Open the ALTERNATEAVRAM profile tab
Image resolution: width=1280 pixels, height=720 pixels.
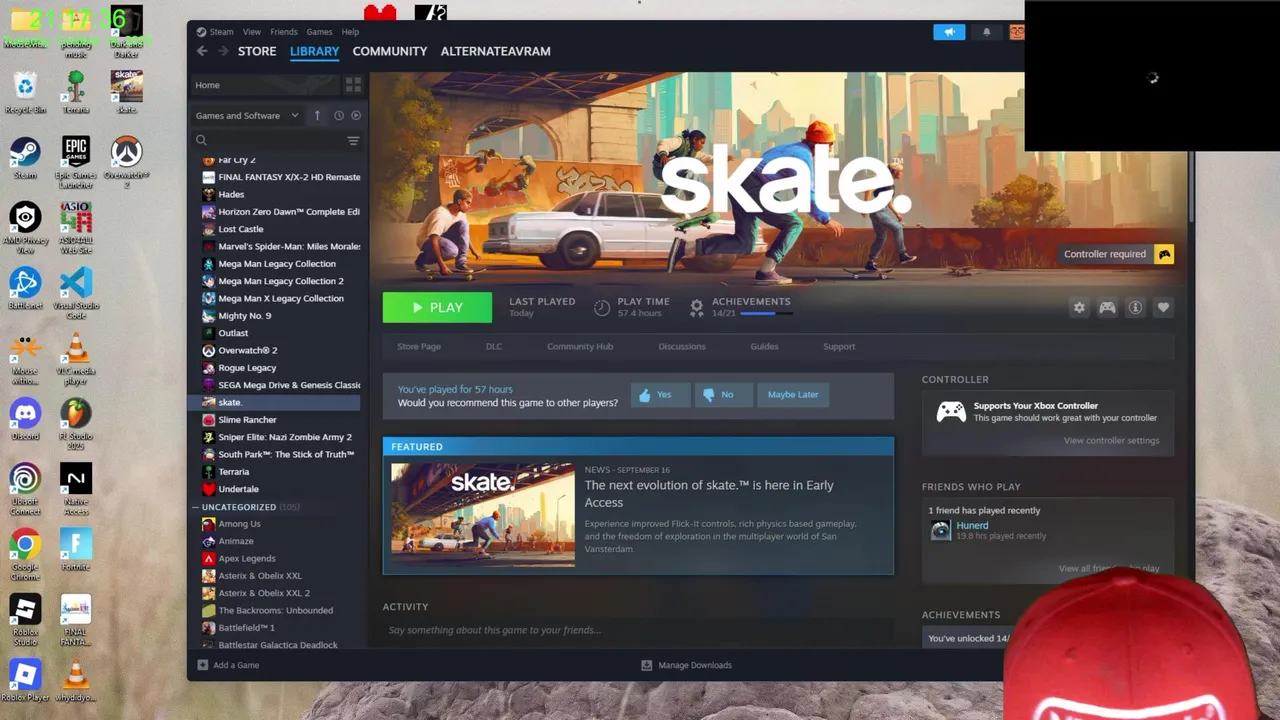pos(496,51)
